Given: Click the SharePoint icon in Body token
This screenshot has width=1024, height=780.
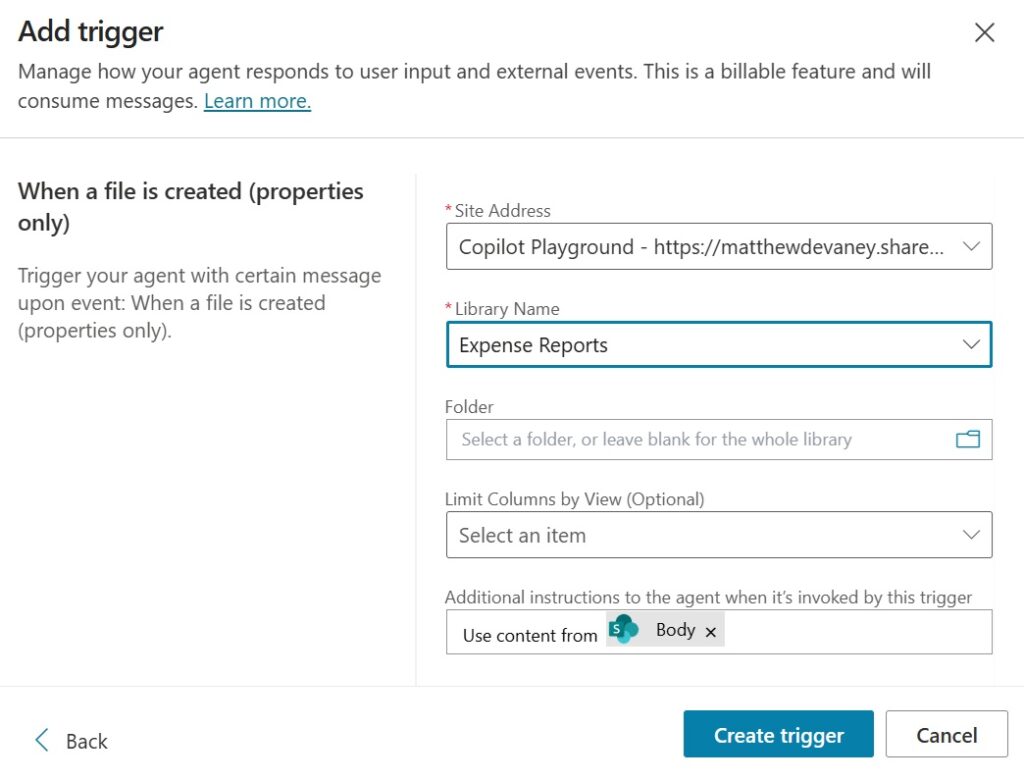Looking at the screenshot, I should (624, 630).
